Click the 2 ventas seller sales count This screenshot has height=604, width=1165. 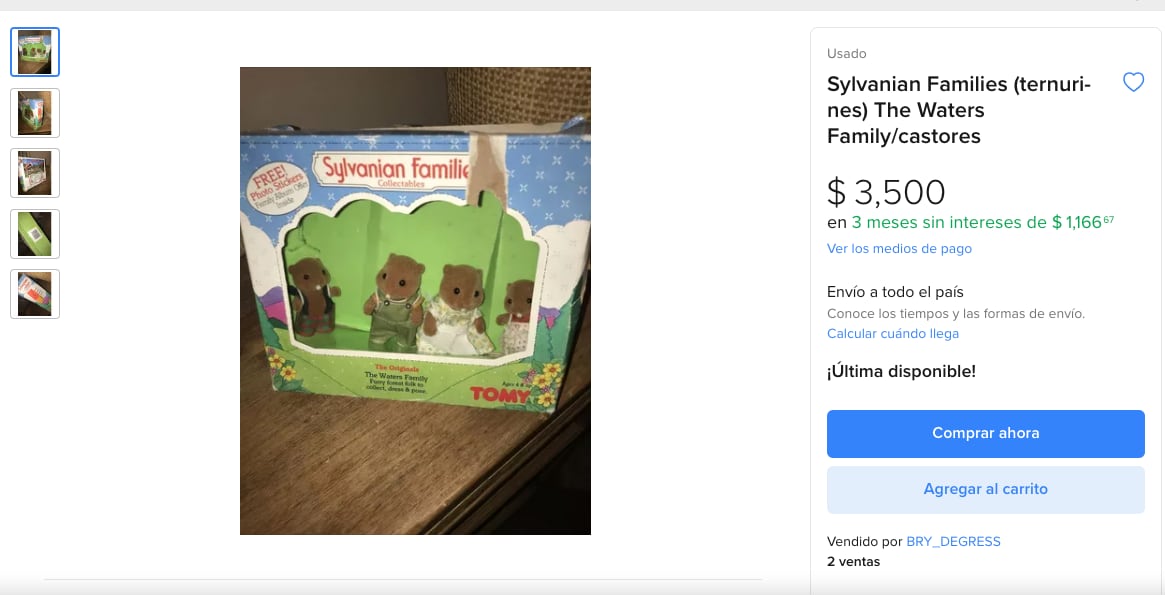[853, 562]
